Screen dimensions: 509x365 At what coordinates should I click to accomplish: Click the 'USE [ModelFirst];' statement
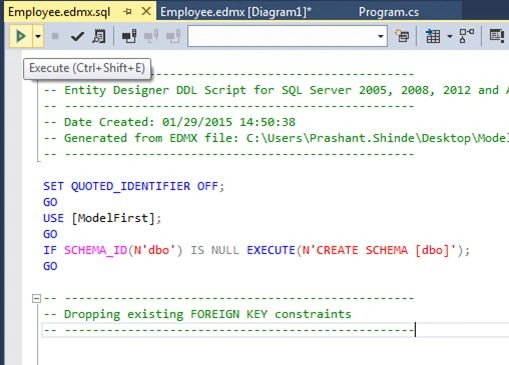(x=102, y=218)
